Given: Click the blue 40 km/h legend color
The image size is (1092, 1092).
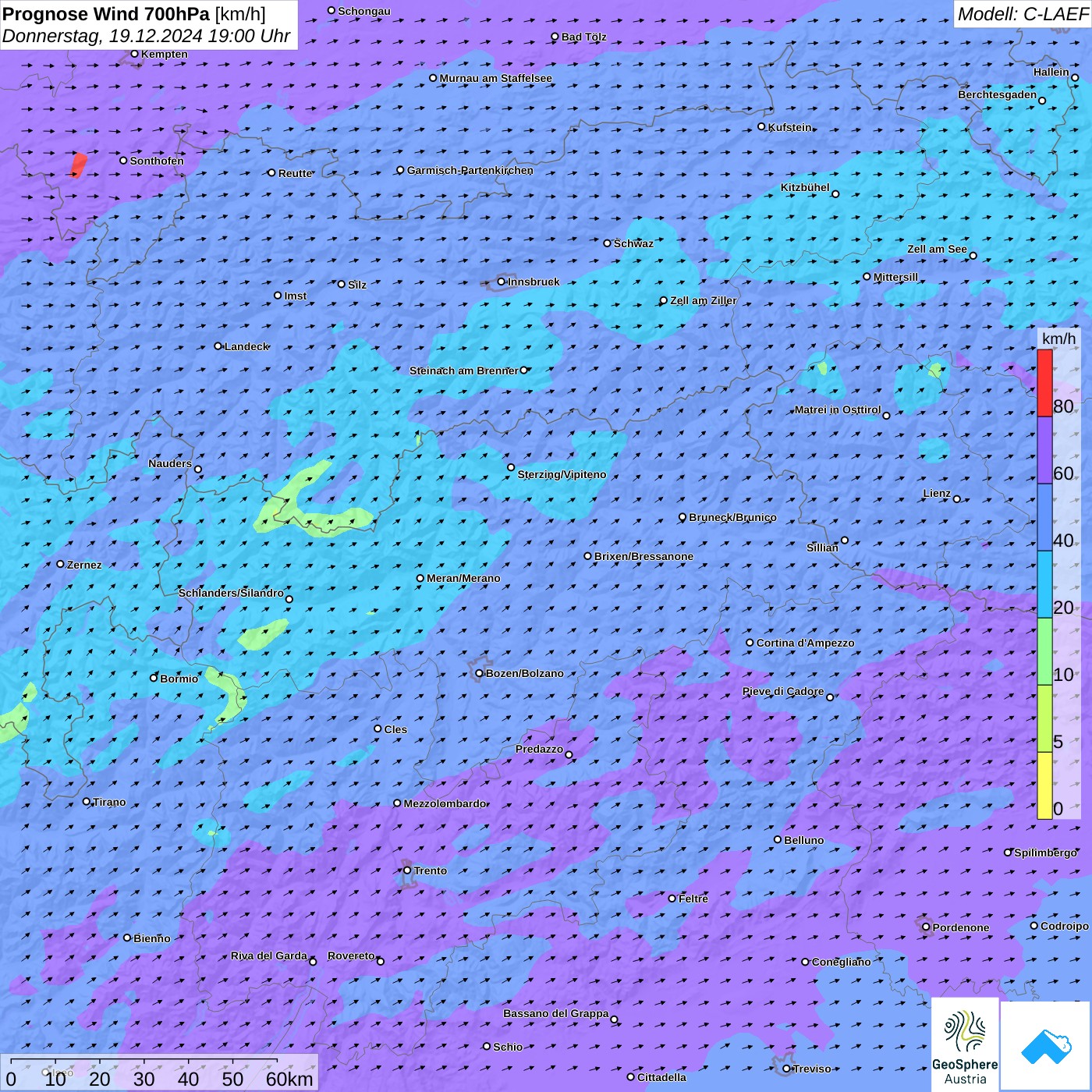Looking at the screenshot, I should pos(1044,518).
